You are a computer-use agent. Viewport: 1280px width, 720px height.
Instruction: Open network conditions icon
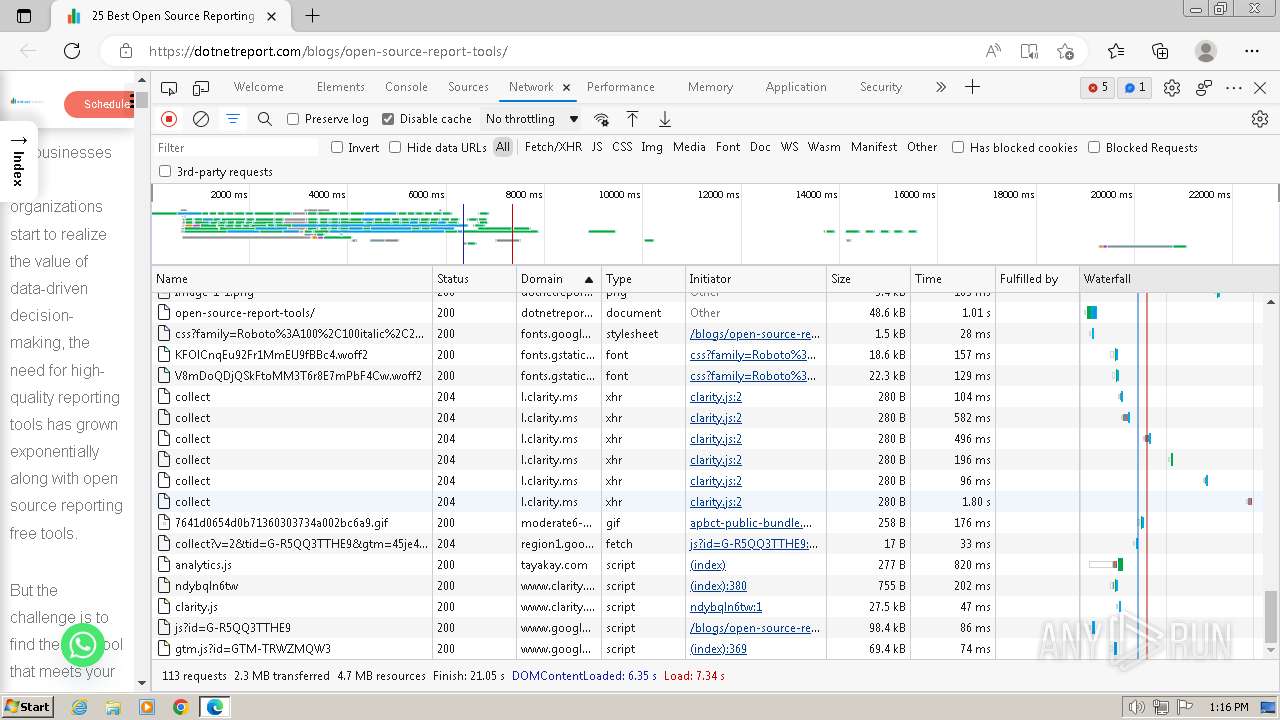601,119
